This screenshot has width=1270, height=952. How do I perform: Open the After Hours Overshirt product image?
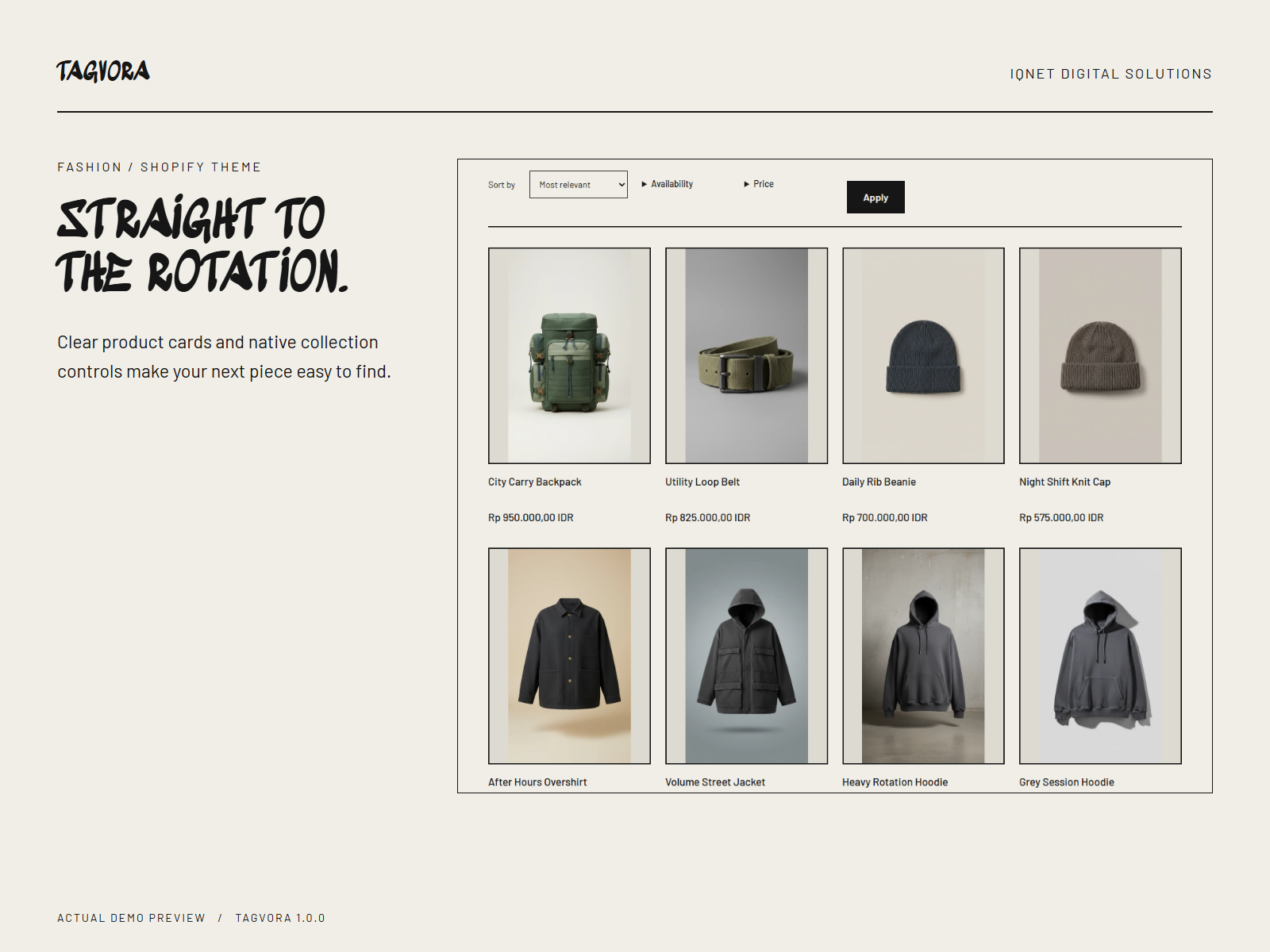569,656
